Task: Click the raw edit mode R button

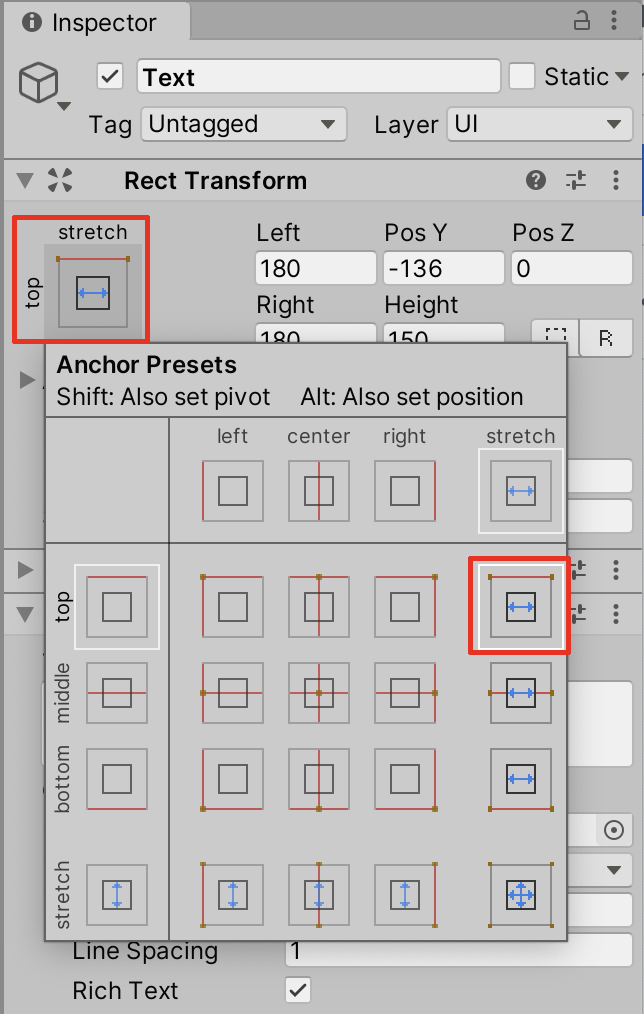Action: 606,338
